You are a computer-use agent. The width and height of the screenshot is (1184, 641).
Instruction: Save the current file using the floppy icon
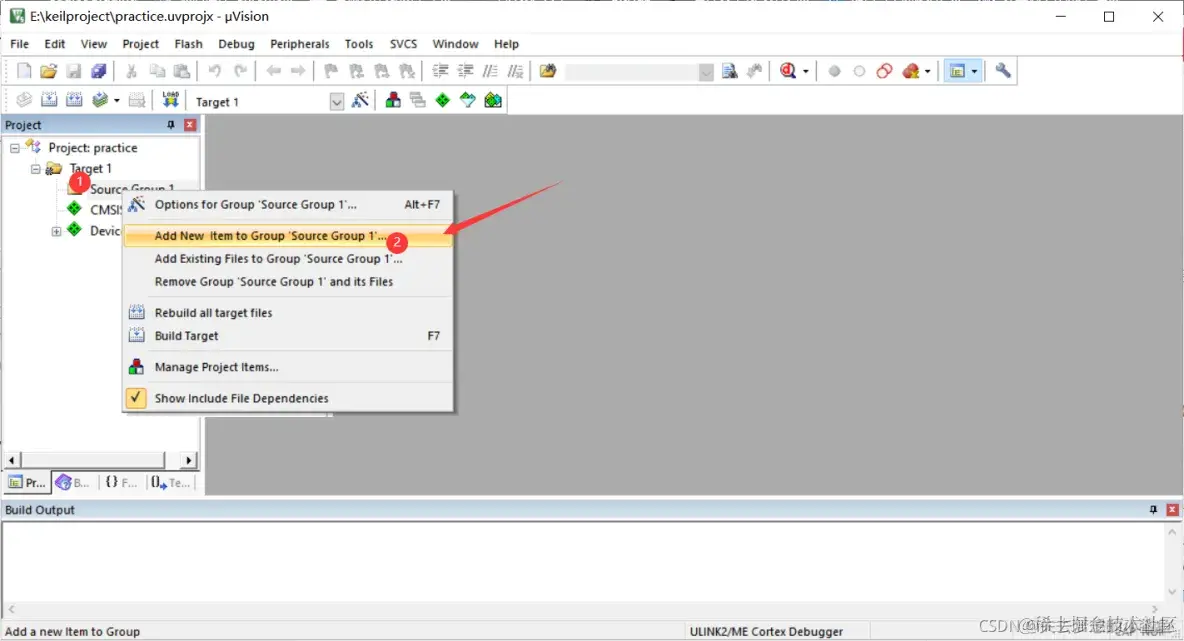[x=73, y=71]
